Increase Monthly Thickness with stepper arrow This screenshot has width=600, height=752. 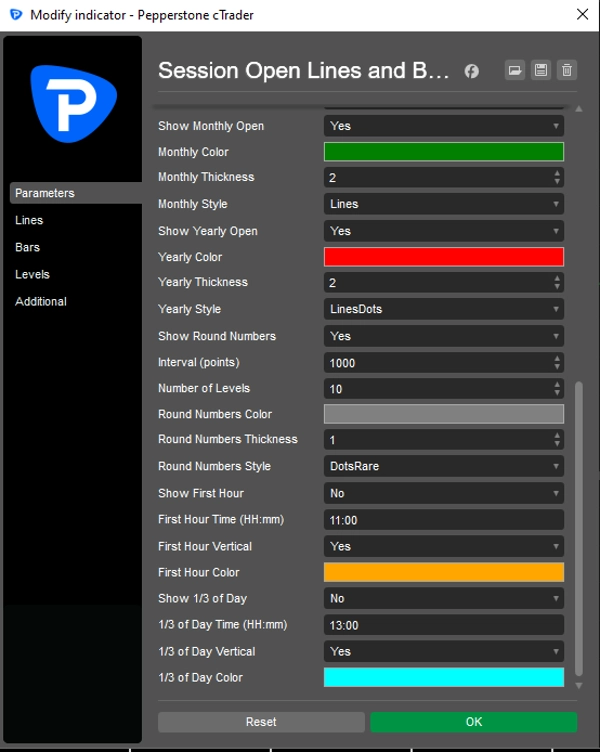[x=557, y=173]
